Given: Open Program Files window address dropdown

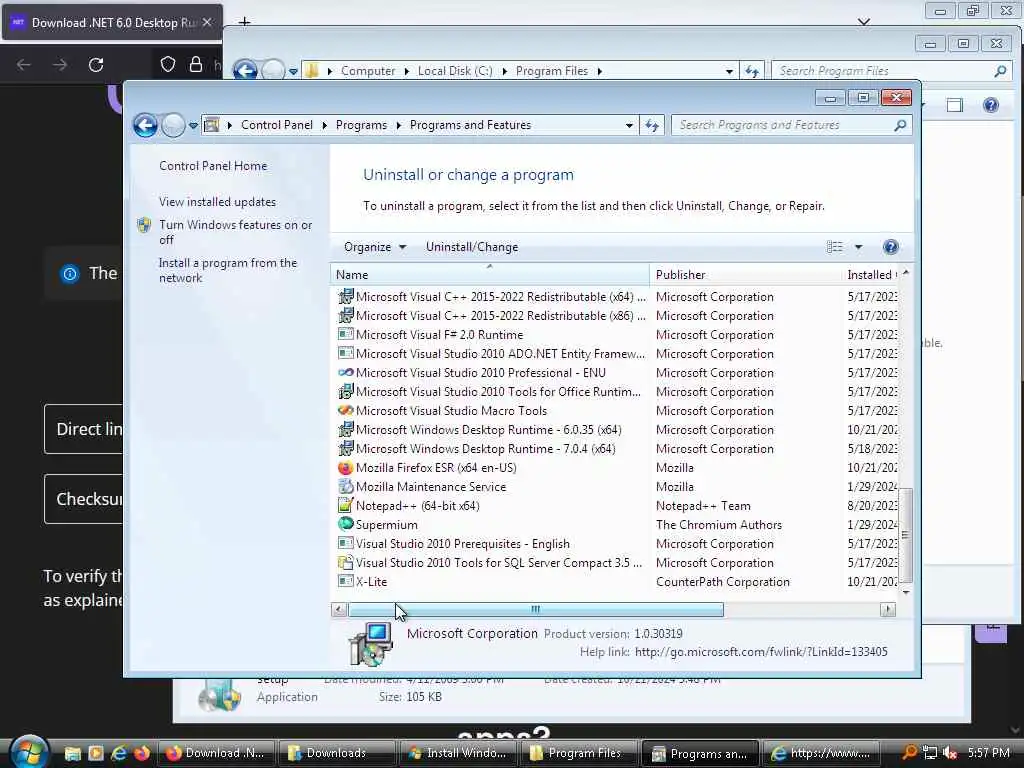Looking at the screenshot, I should 729,71.
